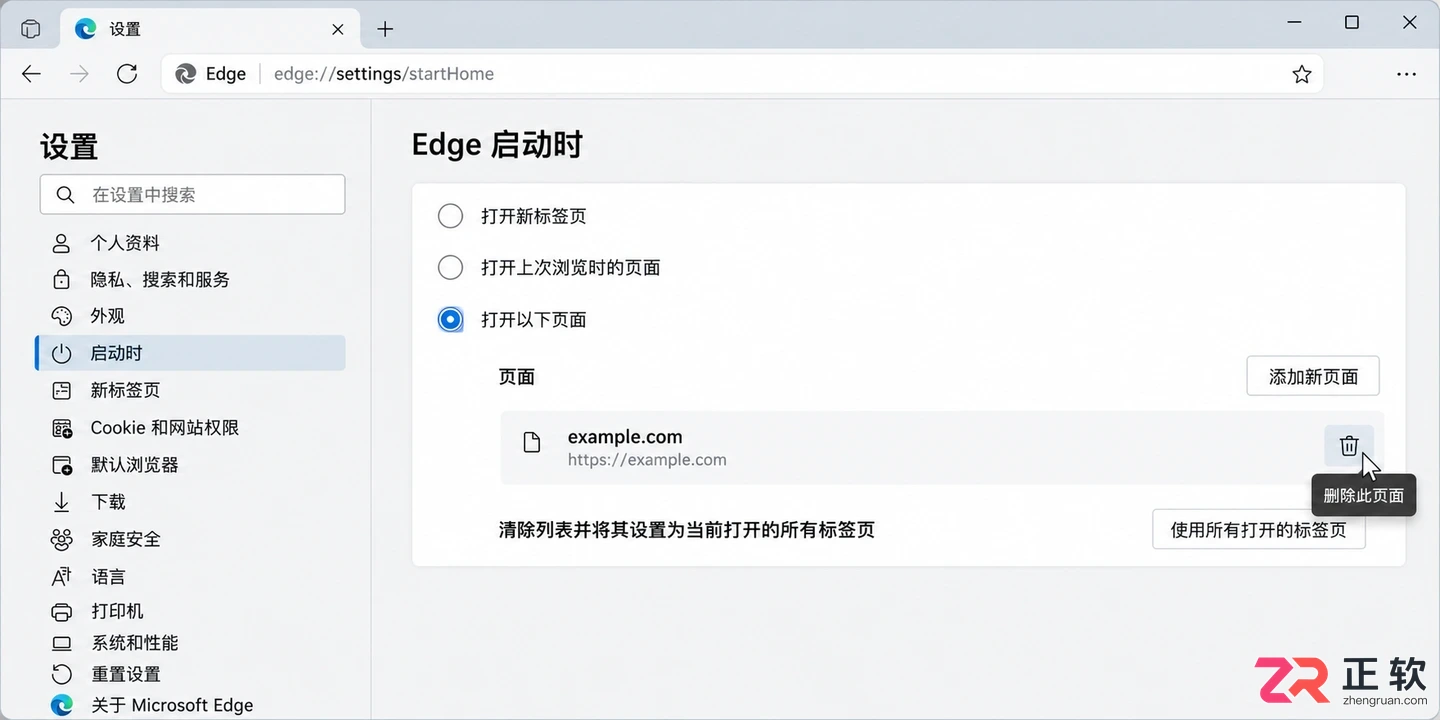Add this page to favorites star
1440x720 pixels.
(x=1301, y=74)
